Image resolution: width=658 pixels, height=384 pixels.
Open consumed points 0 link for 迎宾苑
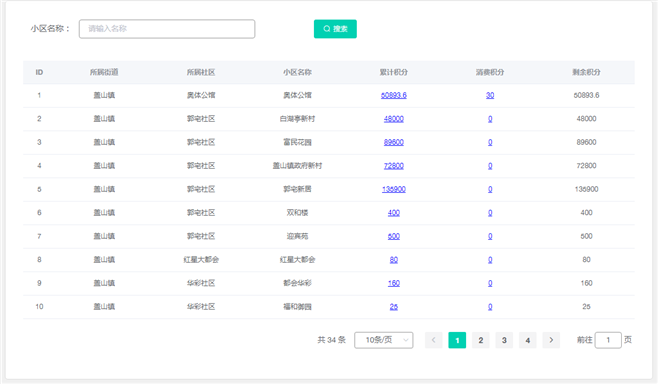coord(490,236)
